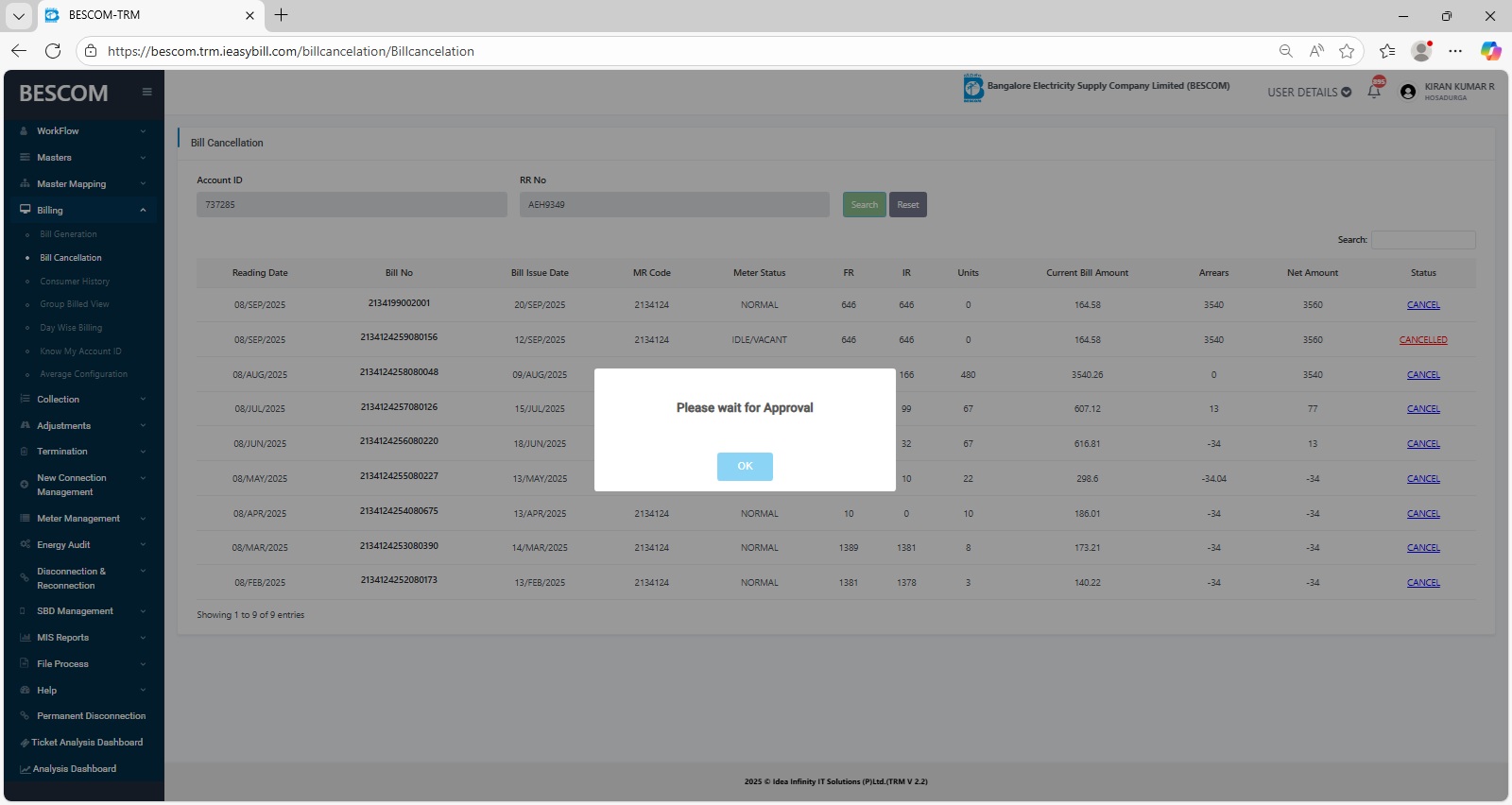1512x805 pixels.
Task: Open the notifications bell icon
Action: click(x=1374, y=92)
